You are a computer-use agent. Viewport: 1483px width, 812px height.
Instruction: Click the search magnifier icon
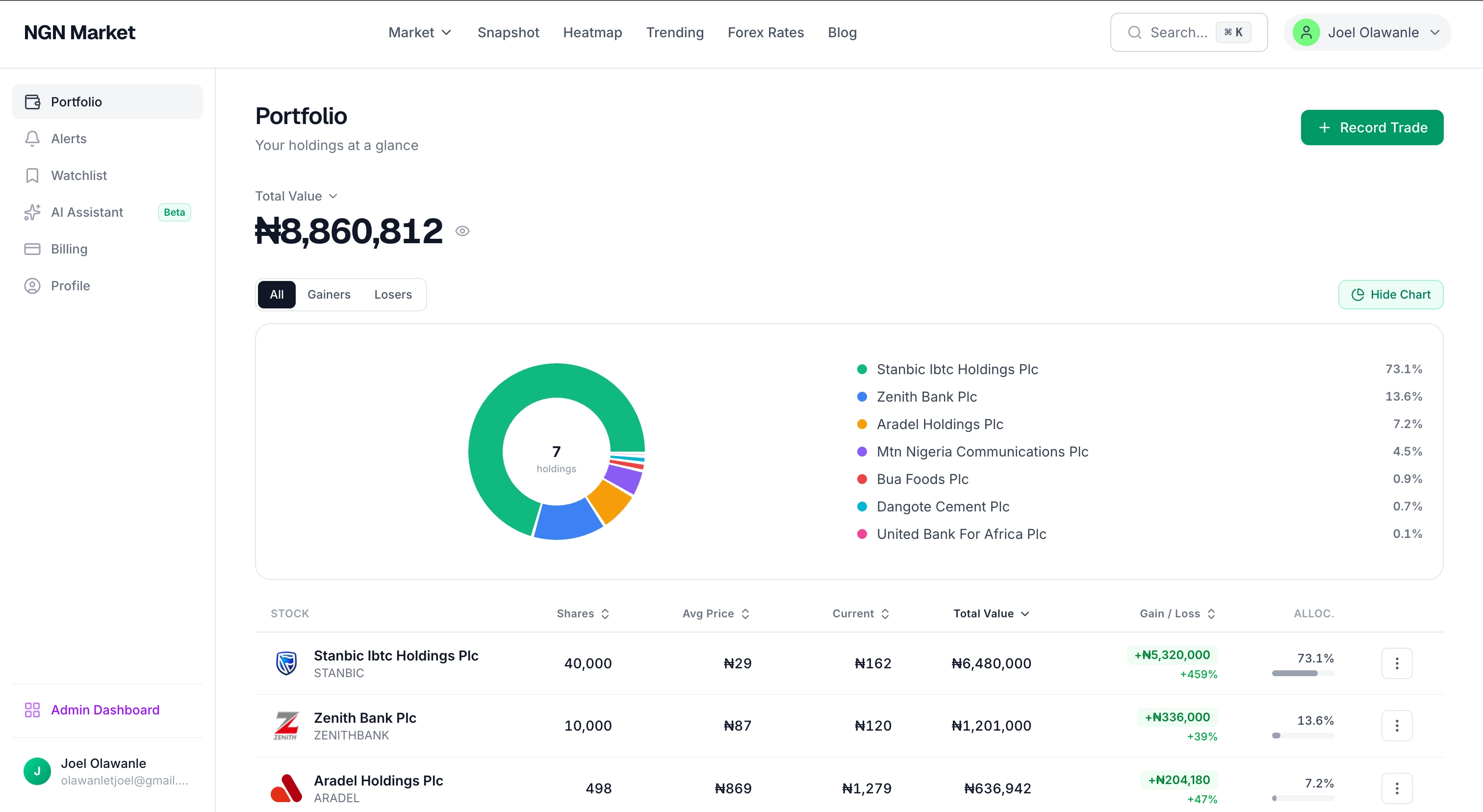tap(1134, 32)
